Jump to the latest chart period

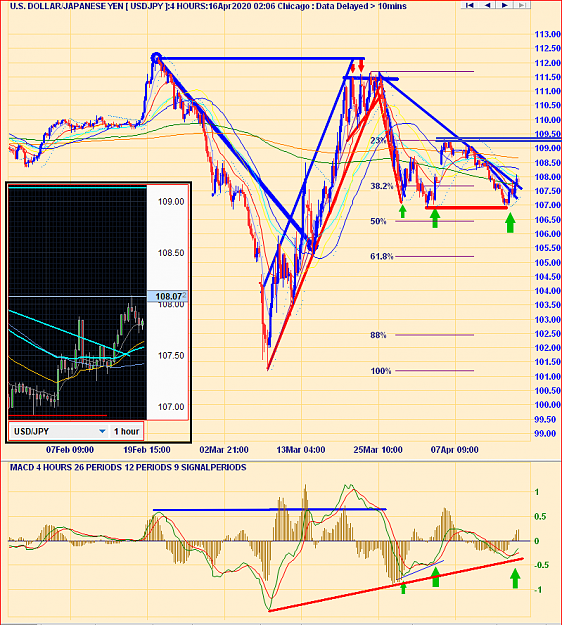pos(522,5)
